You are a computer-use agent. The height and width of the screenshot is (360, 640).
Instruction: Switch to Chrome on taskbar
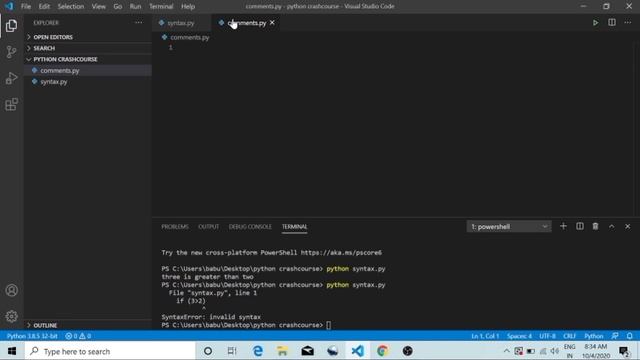click(x=382, y=351)
